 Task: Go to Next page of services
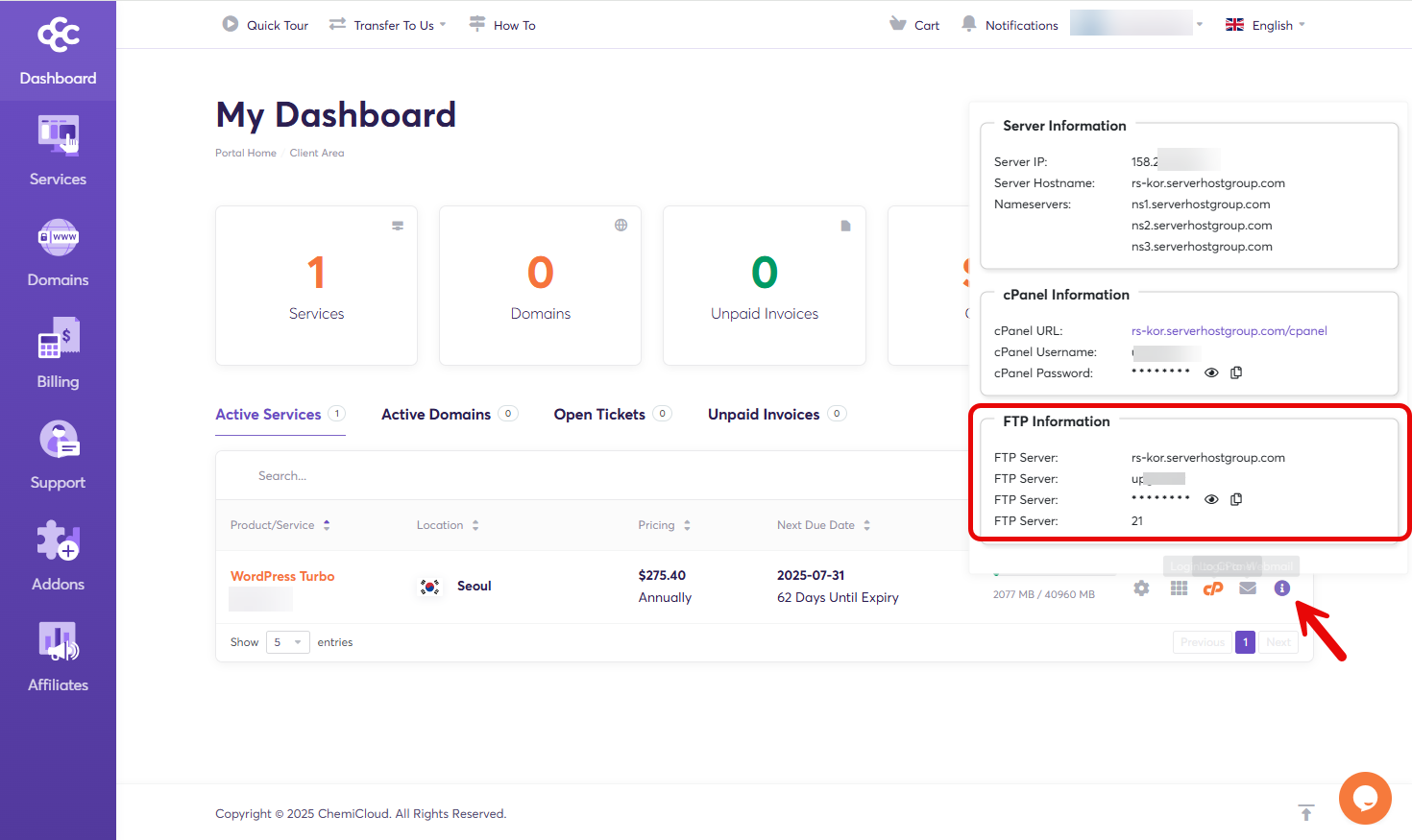point(1278,642)
